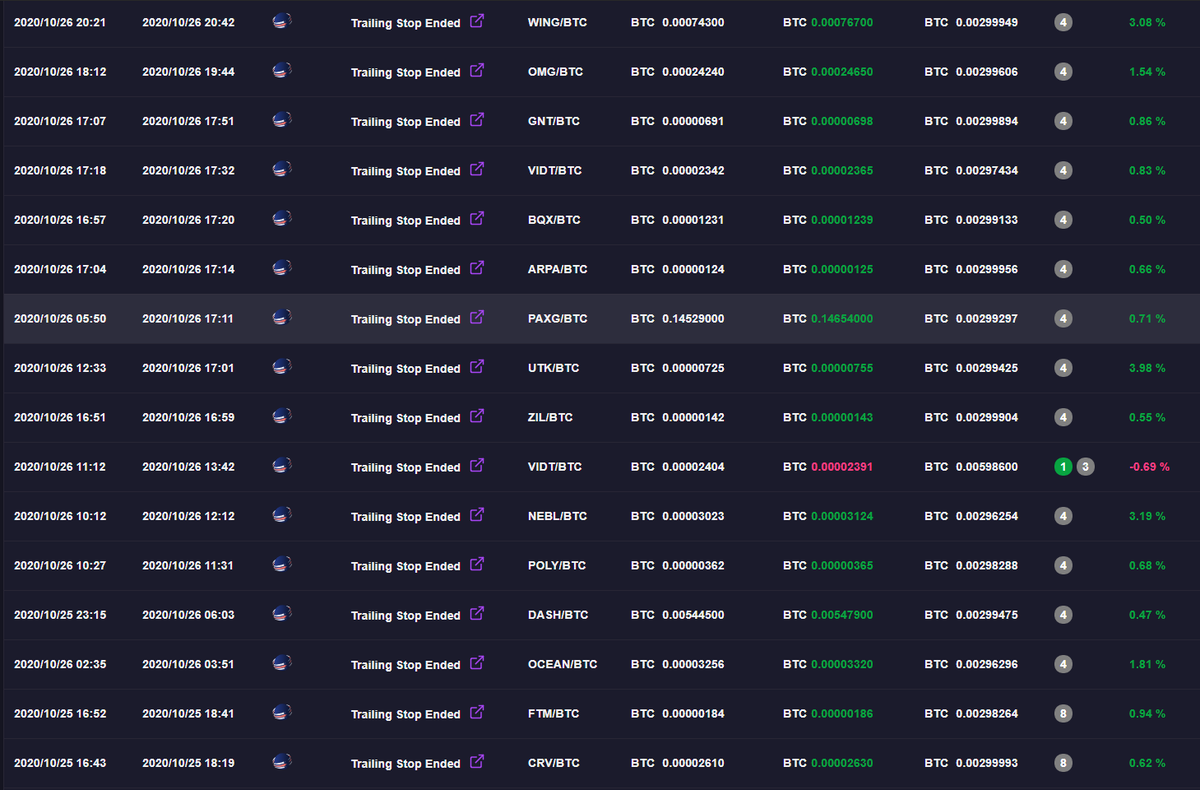Click the start date 2020/10/25 23:15
The image size is (1200, 790).
60,615
